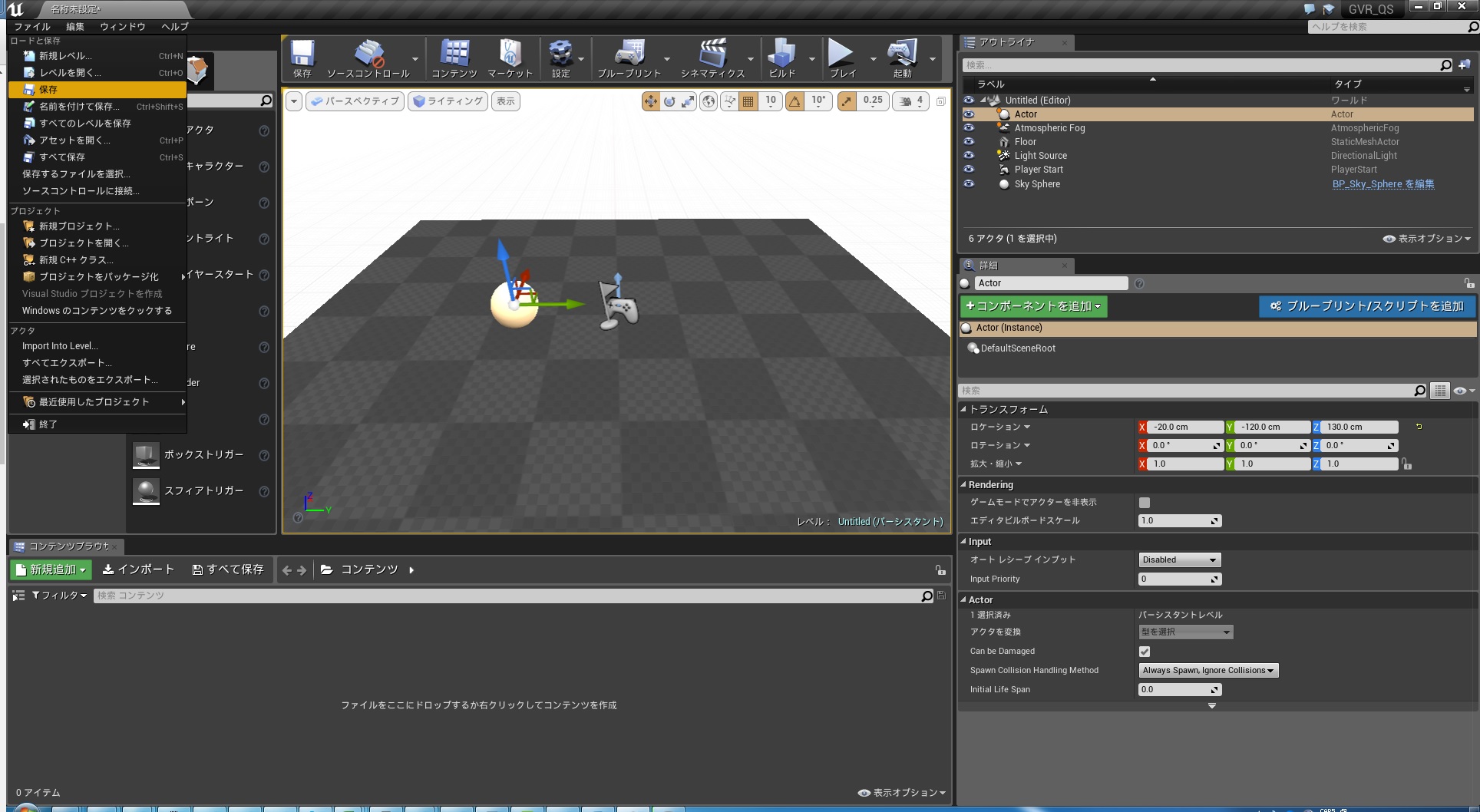Toggle visibility eye for Sky Sphere

pyautogui.click(x=969, y=184)
